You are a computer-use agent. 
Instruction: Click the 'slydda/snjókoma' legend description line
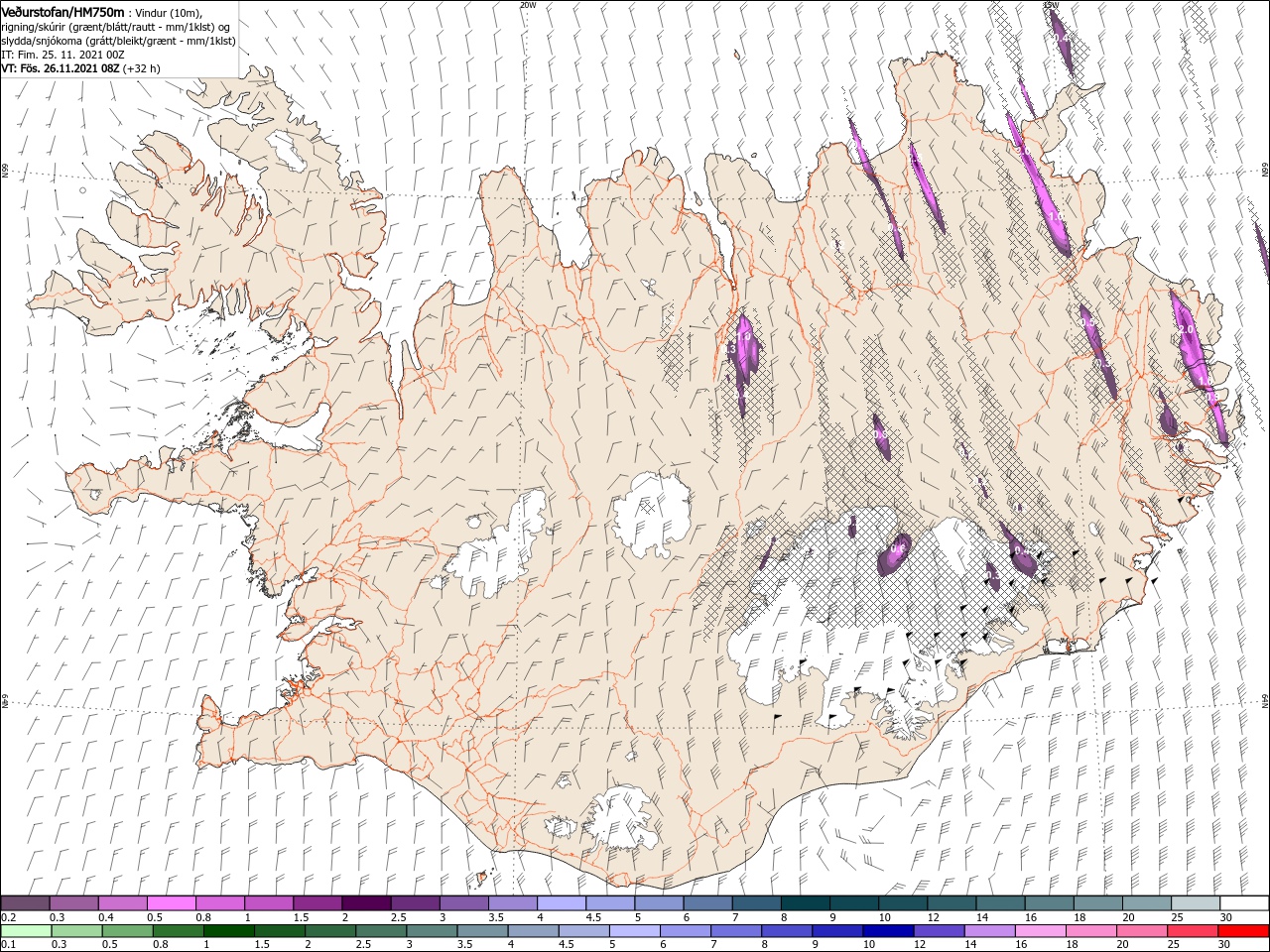118,41
